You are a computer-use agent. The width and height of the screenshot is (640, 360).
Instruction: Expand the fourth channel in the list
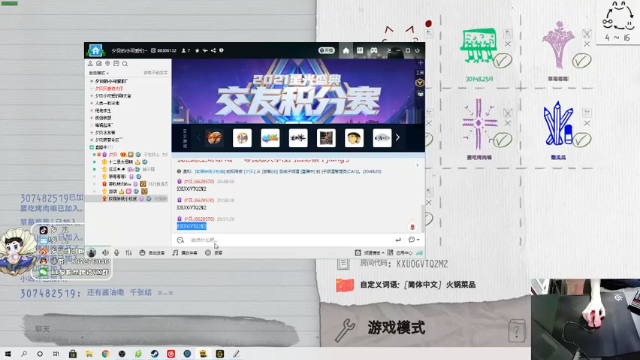(x=91, y=103)
